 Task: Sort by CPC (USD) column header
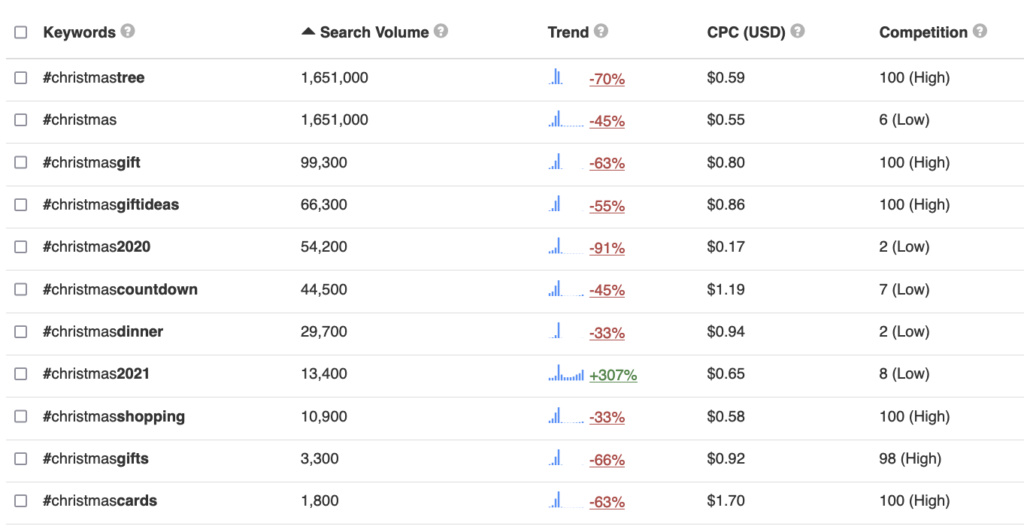tap(746, 32)
